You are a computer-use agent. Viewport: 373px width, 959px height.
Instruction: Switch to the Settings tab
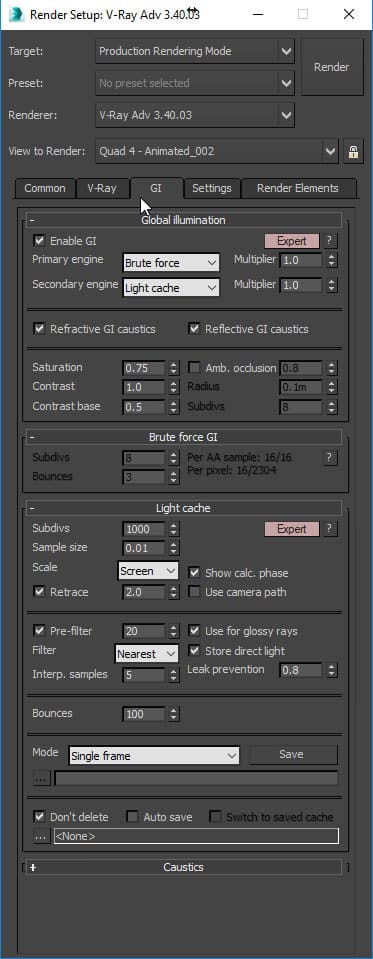pyautogui.click(x=212, y=188)
